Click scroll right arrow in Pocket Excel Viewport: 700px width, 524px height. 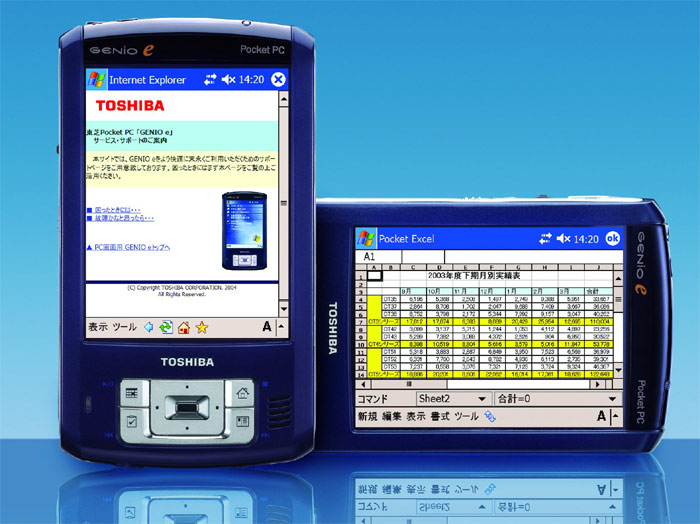point(597,384)
